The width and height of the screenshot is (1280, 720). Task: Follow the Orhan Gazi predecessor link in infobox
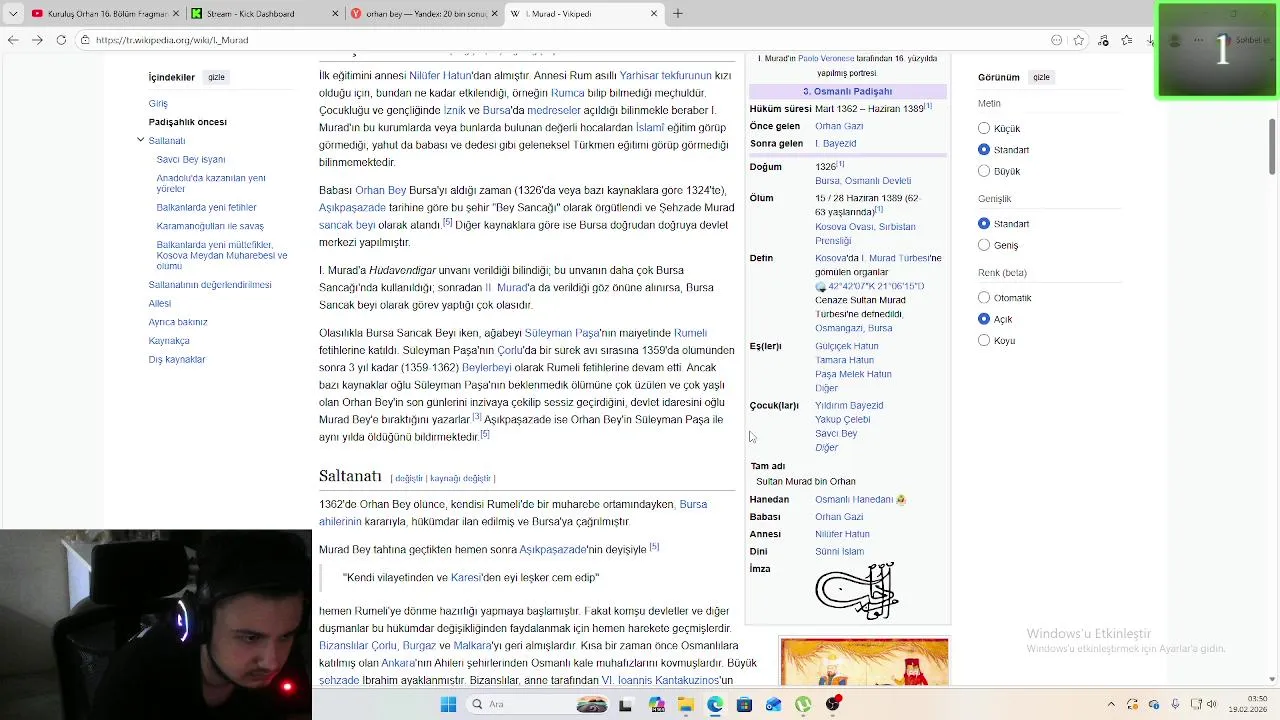click(x=839, y=126)
